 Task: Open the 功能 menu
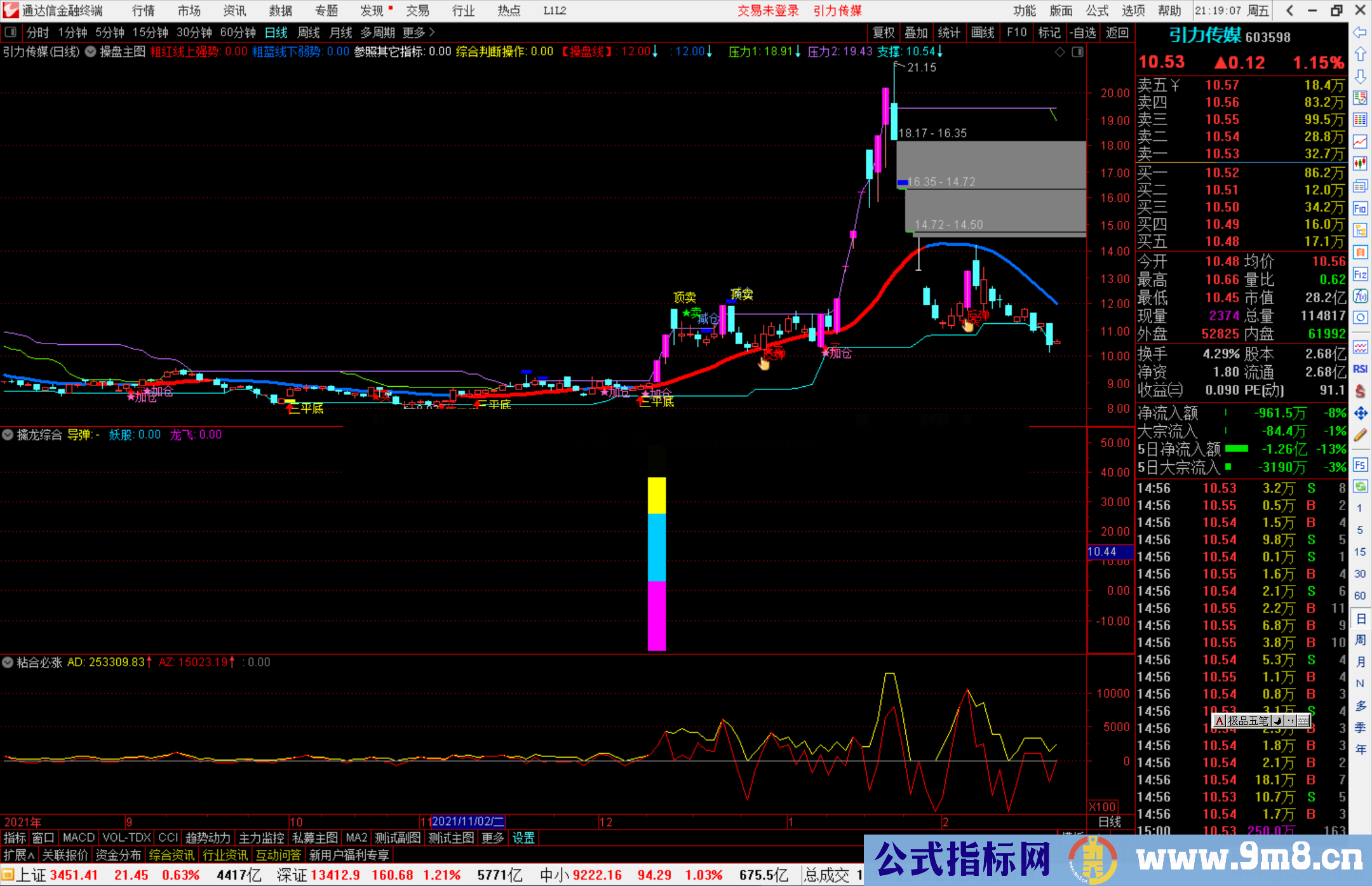1024,11
